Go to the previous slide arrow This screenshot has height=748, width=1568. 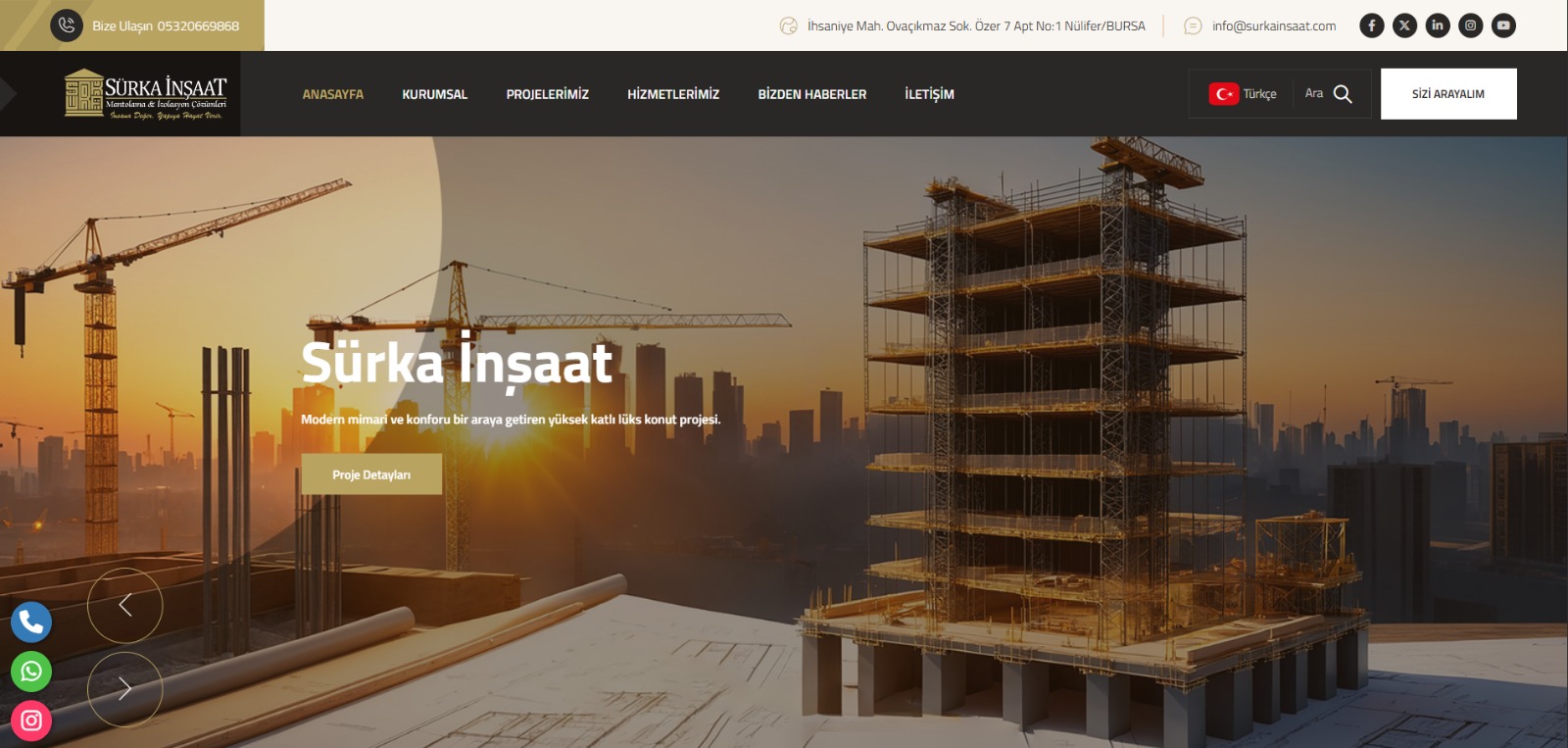125,605
